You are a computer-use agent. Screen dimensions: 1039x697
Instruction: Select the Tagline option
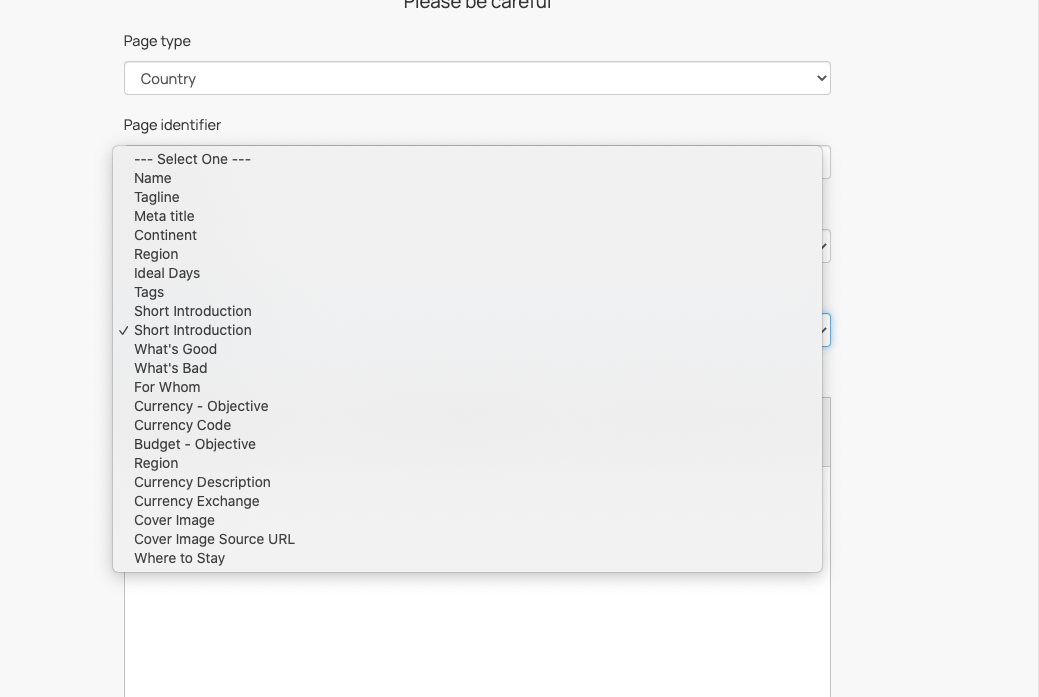[467, 197]
